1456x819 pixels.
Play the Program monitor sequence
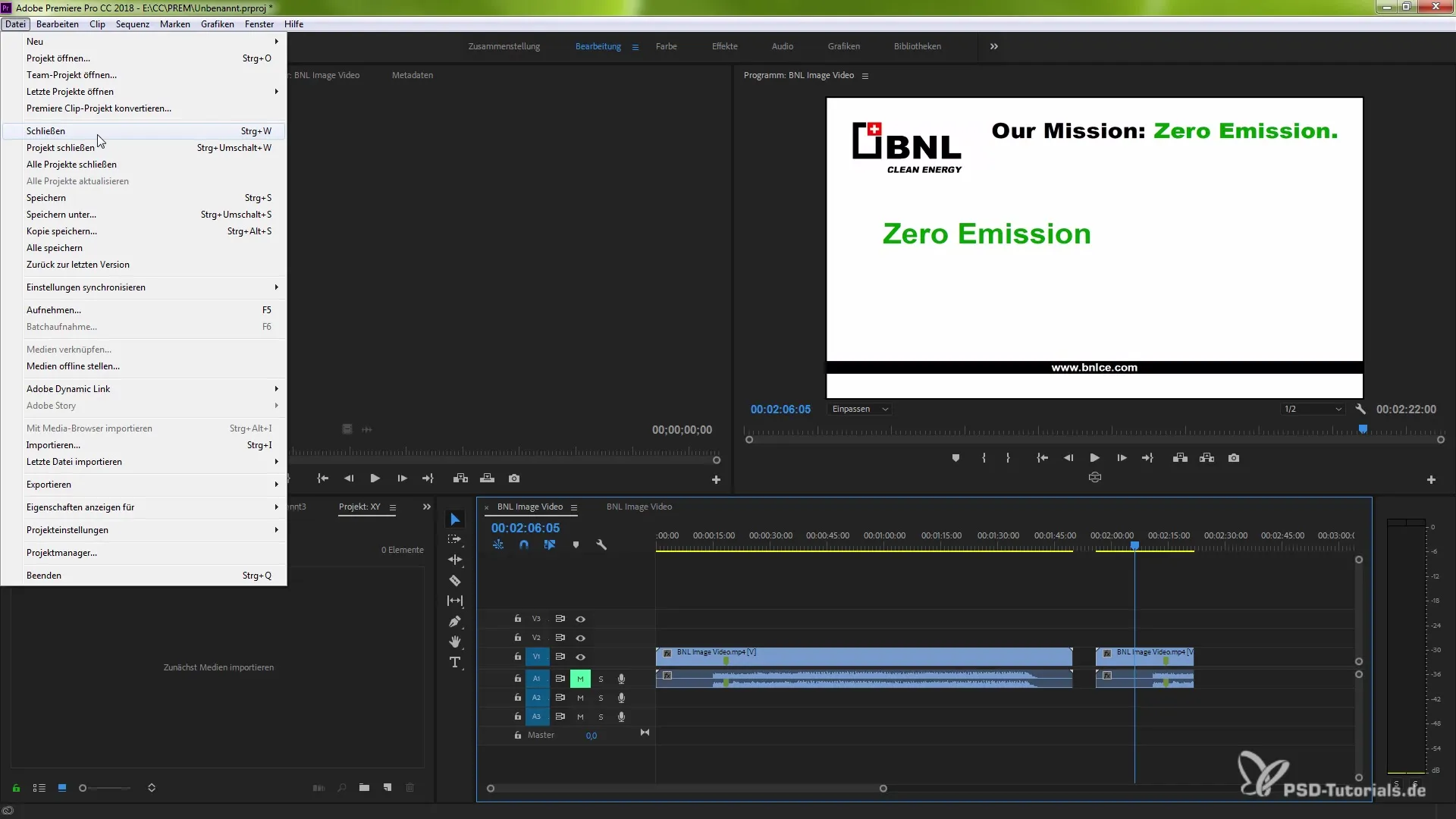(1094, 458)
